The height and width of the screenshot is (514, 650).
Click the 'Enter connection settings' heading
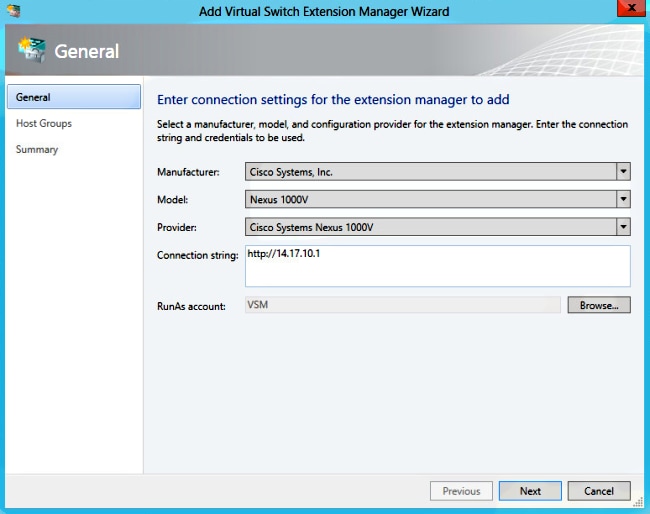(x=333, y=100)
